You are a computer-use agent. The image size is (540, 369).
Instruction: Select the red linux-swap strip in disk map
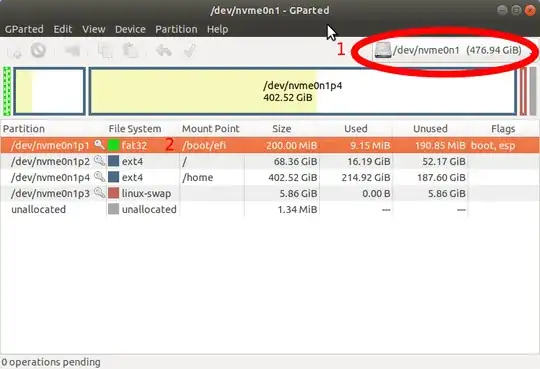523,91
